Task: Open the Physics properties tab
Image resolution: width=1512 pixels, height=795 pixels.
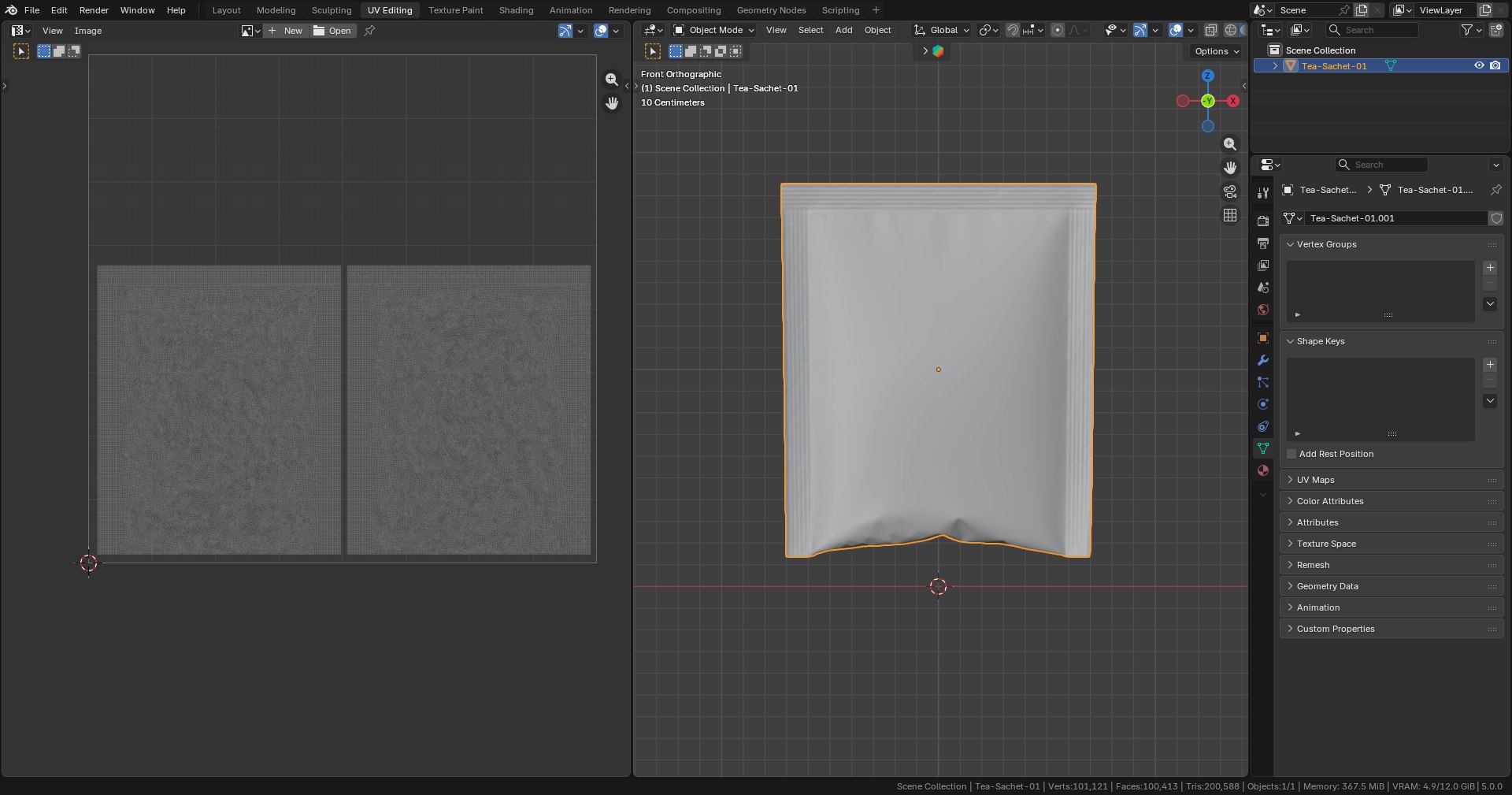Action: coord(1263,404)
